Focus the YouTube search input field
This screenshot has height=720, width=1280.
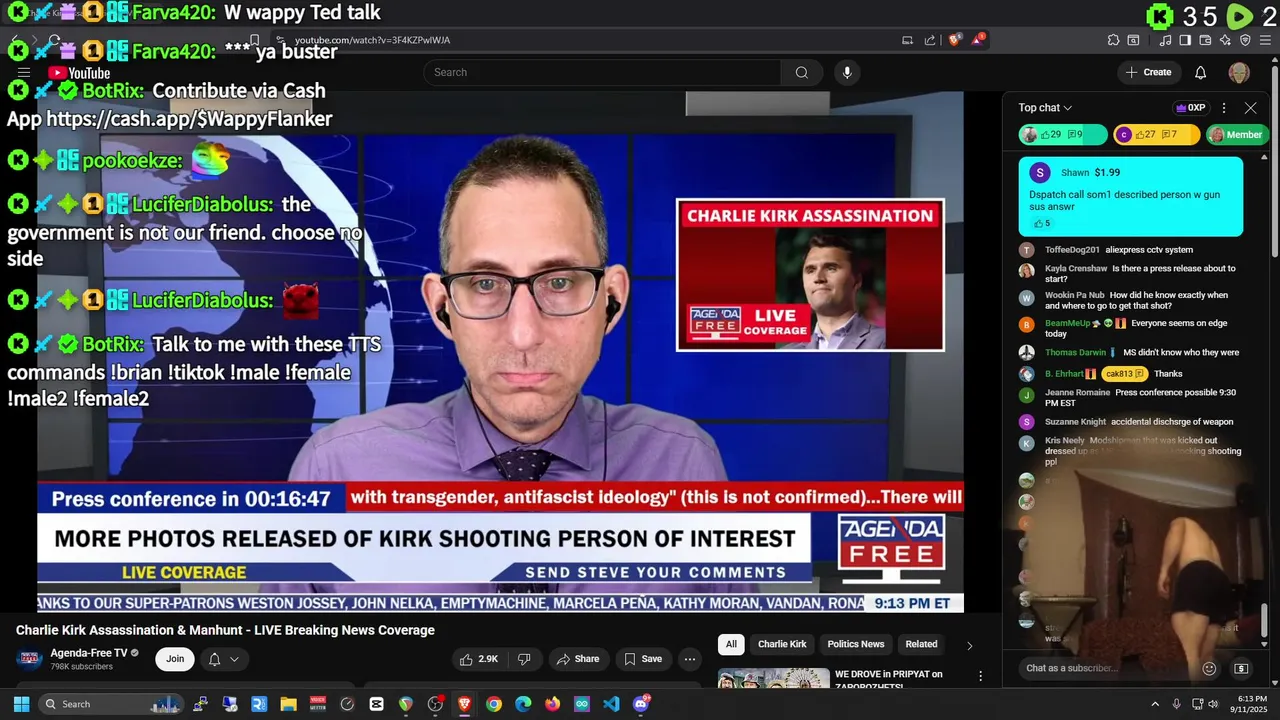pos(602,72)
